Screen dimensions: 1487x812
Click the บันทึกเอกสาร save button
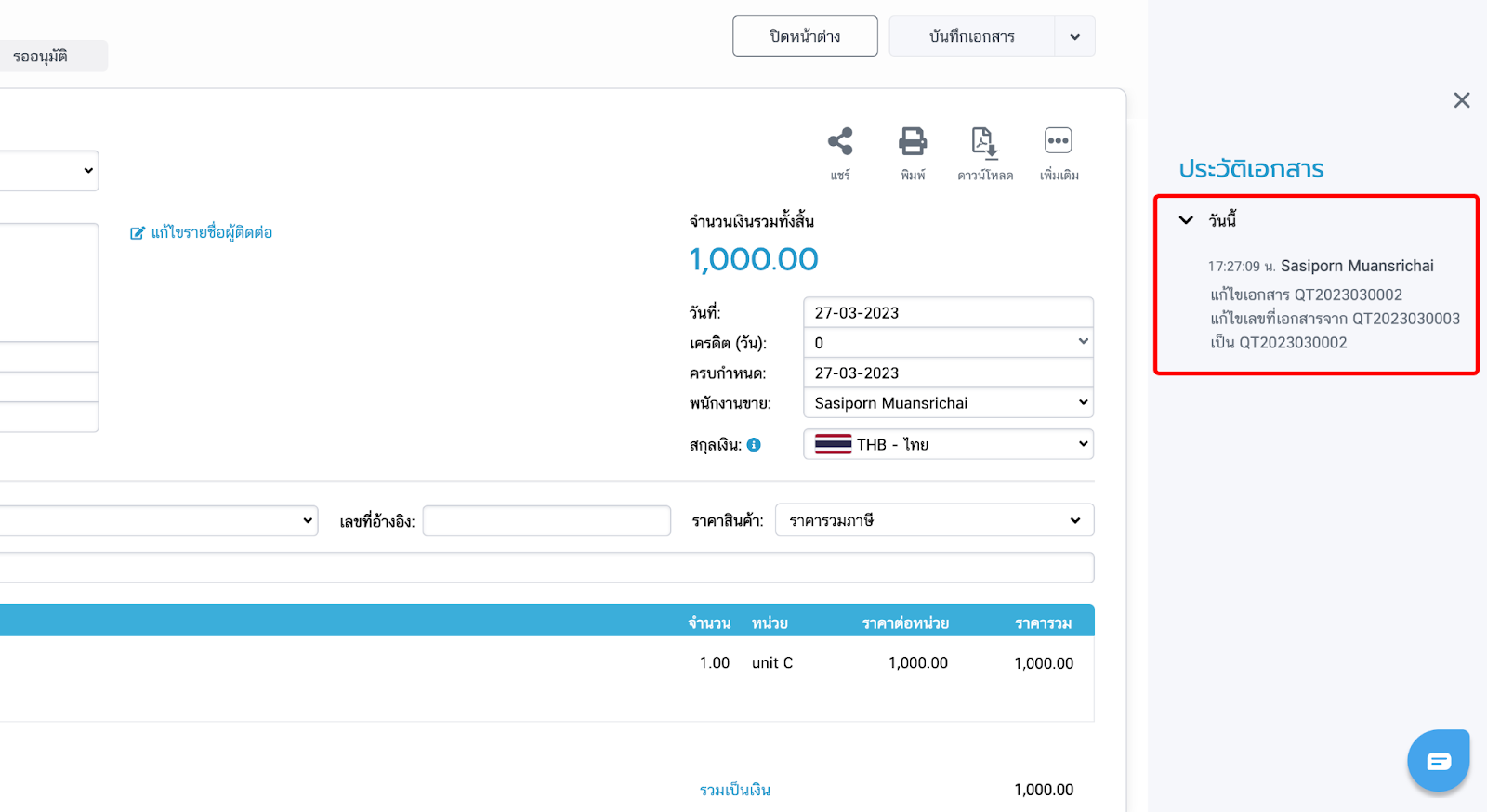(971, 36)
